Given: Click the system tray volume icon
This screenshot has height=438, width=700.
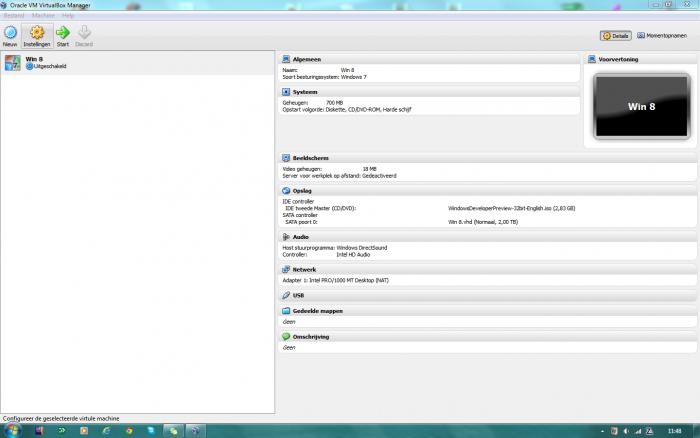Looking at the screenshot, I should pos(626,431).
